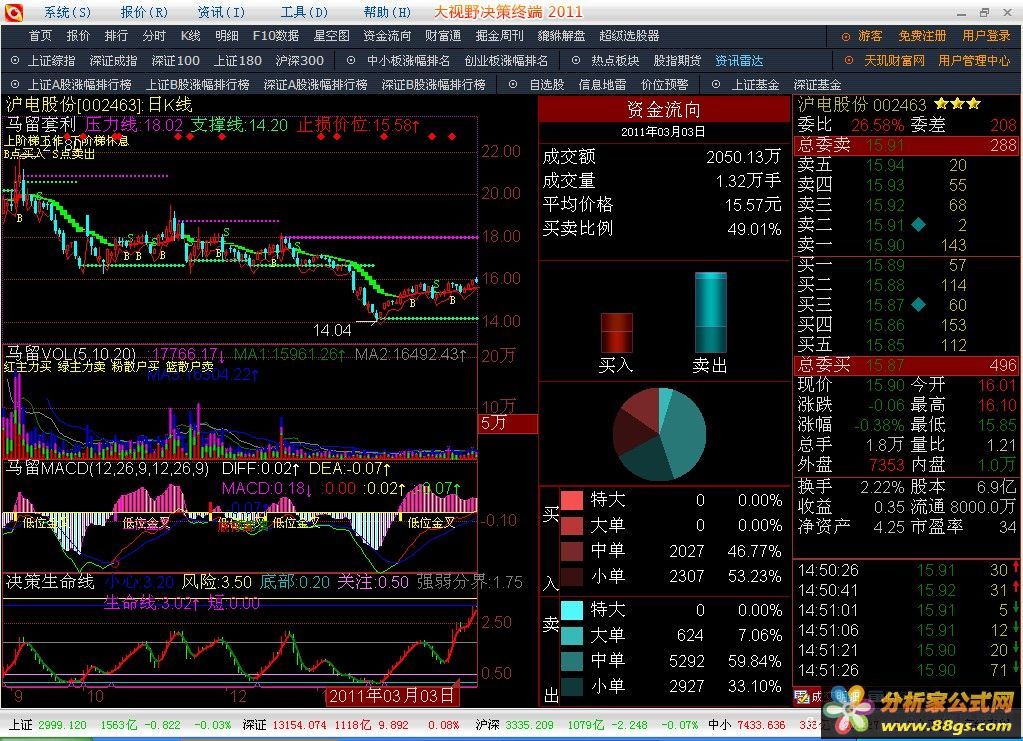Viewport: 1023px width, 741px height.
Task: Click the capital flow pie chart
Action: pyautogui.click(x=659, y=434)
